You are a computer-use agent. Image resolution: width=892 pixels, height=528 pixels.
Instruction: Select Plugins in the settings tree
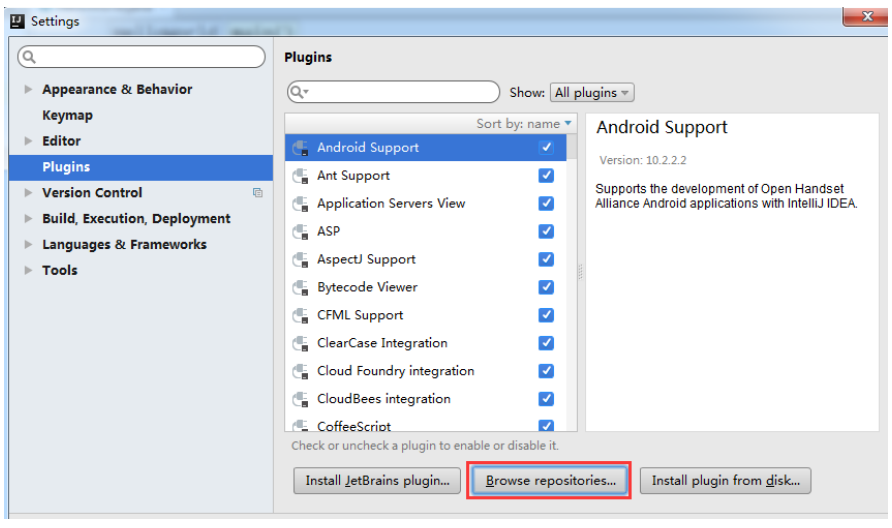[141, 167]
